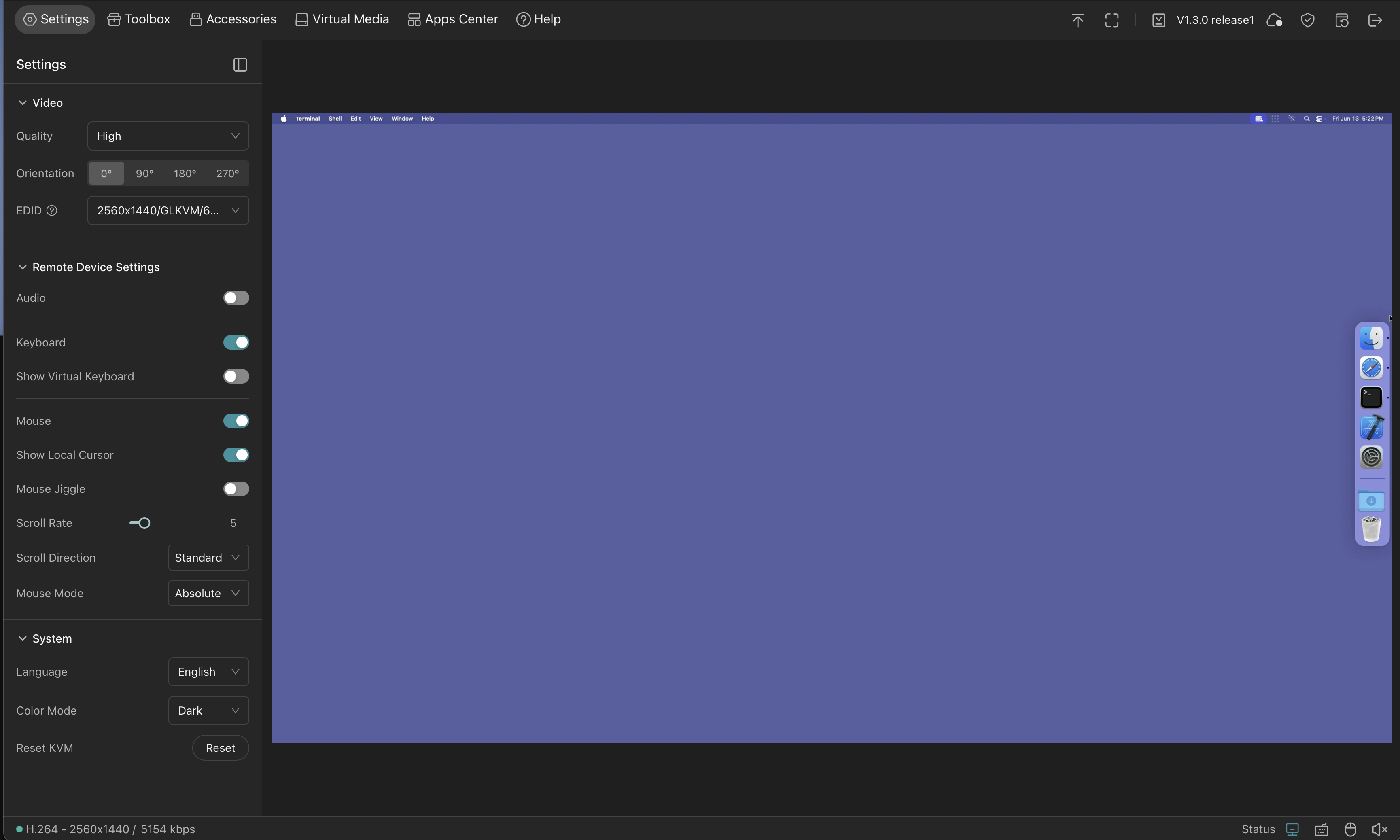This screenshot has height=840, width=1400.
Task: Click the EDID help question icon
Action: (51, 210)
